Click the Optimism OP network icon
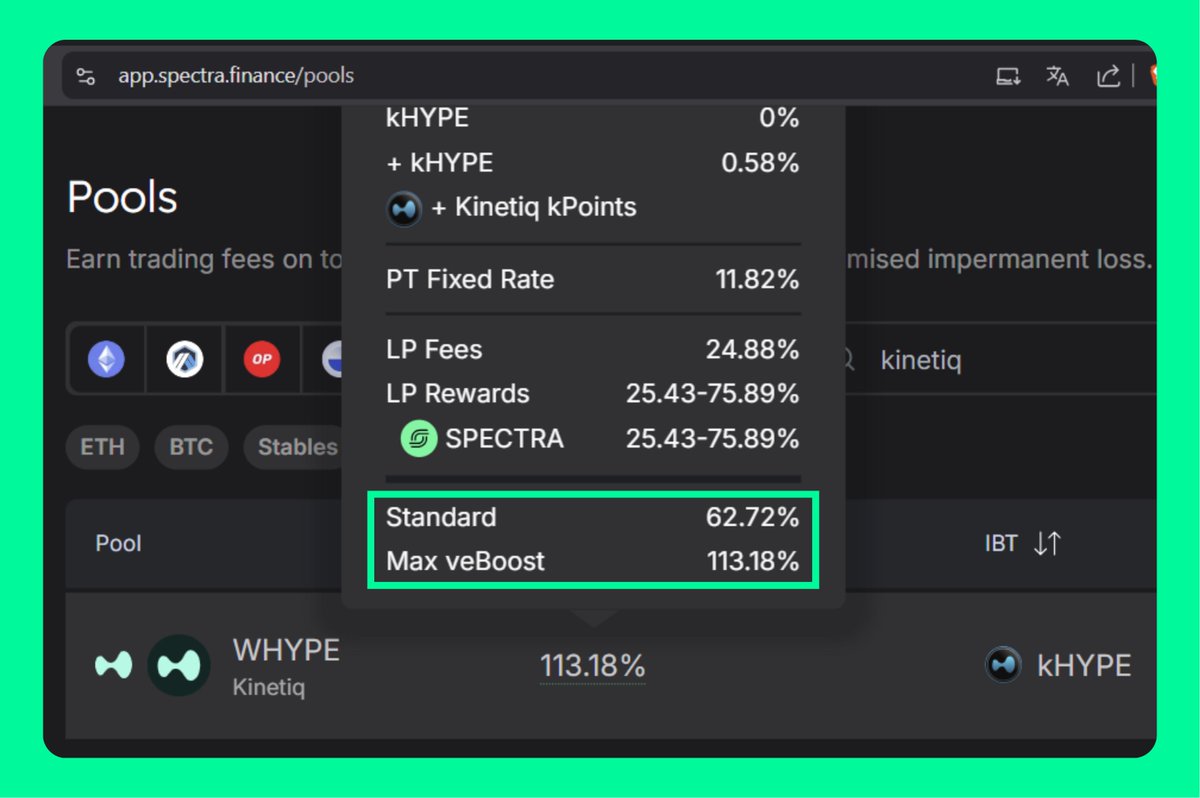Image resolution: width=1200 pixels, height=798 pixels. click(261, 359)
